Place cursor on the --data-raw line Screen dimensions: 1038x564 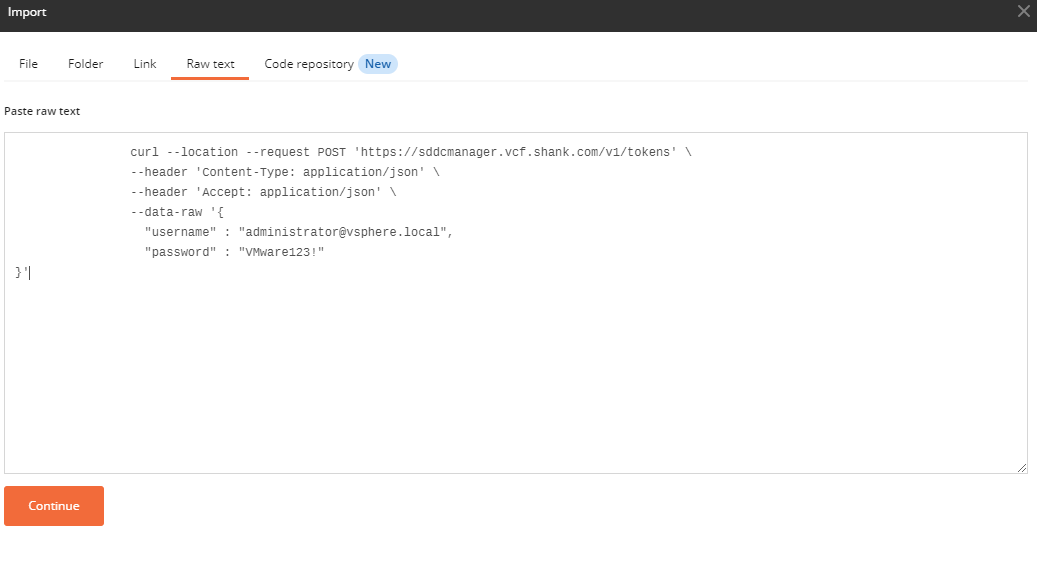(x=177, y=212)
